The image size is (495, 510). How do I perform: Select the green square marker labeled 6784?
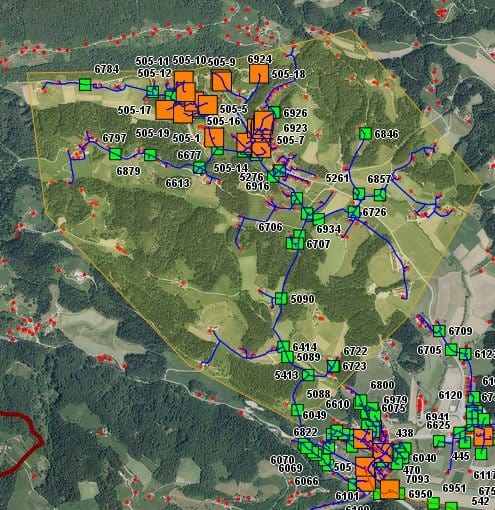[x=85, y=84]
